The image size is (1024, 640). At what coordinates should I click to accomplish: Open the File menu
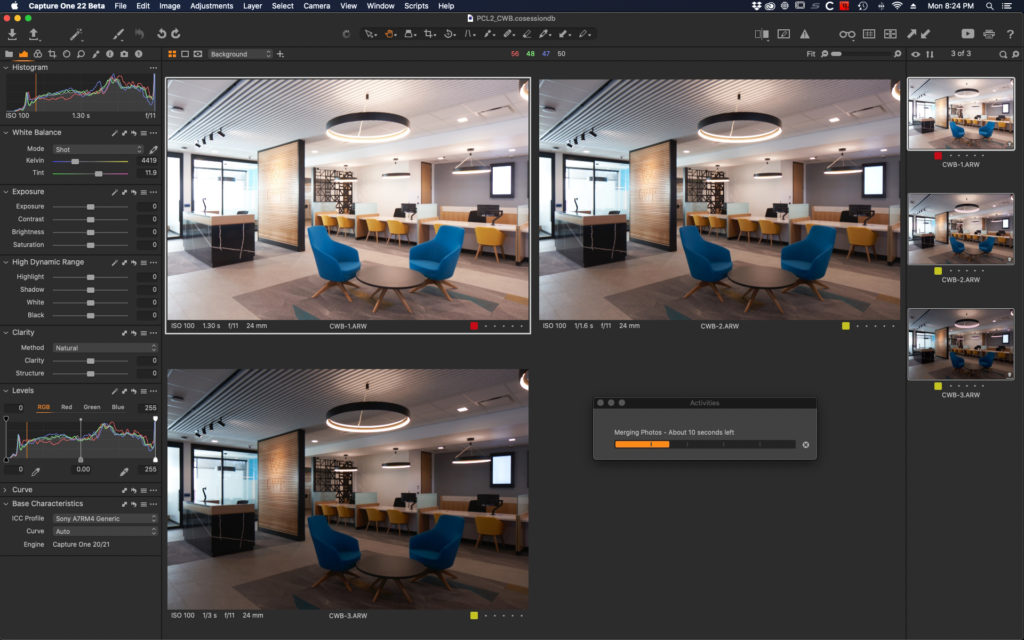point(121,6)
